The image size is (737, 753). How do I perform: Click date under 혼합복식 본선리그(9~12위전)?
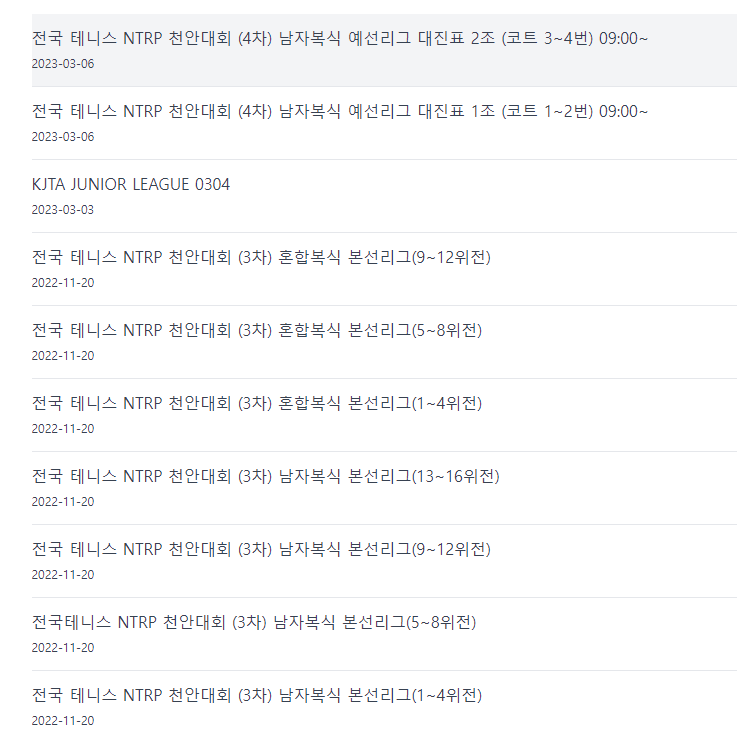[x=63, y=283]
